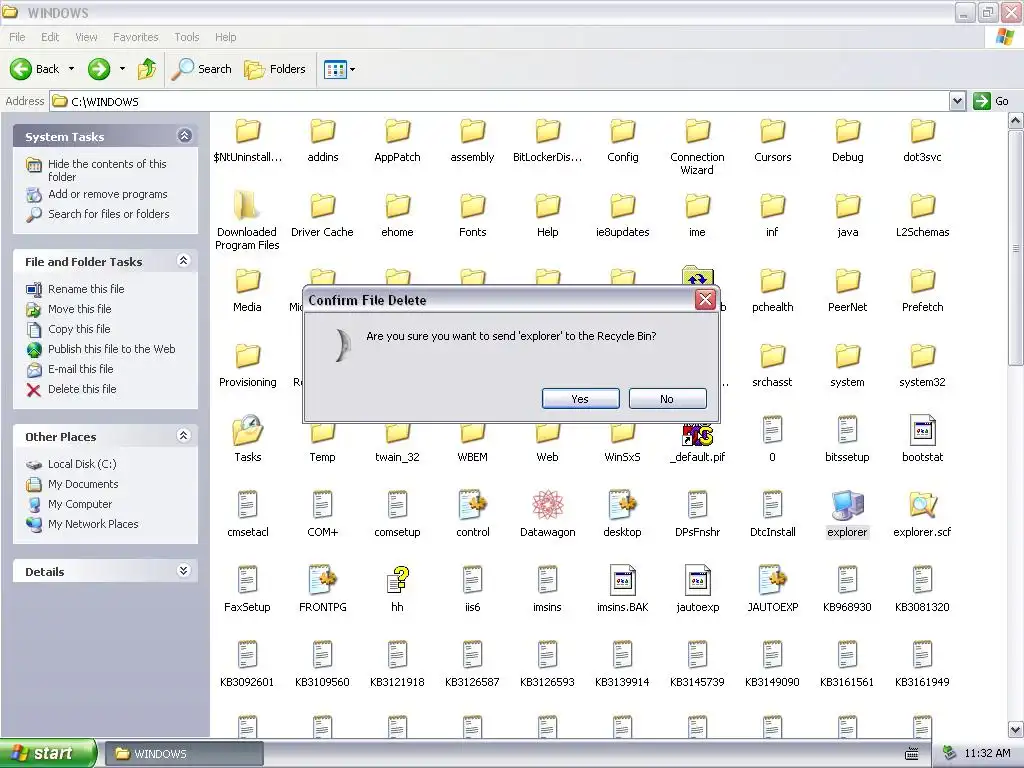Image resolution: width=1024 pixels, height=768 pixels.
Task: Click the Start button
Action: 48,753
